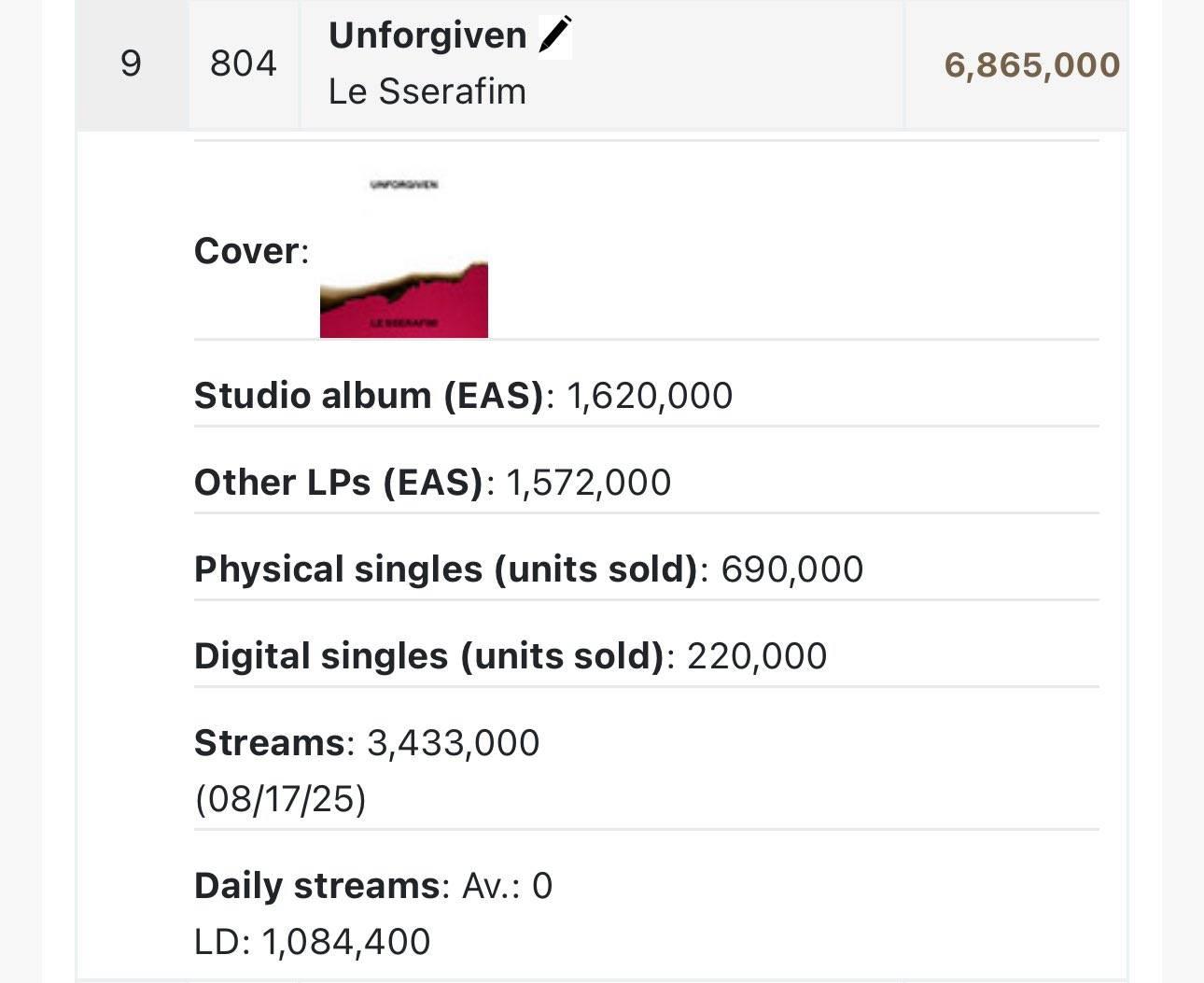This screenshot has height=983, width=1204.
Task: Select the Other LPs (EAS) row
Action: [647, 483]
